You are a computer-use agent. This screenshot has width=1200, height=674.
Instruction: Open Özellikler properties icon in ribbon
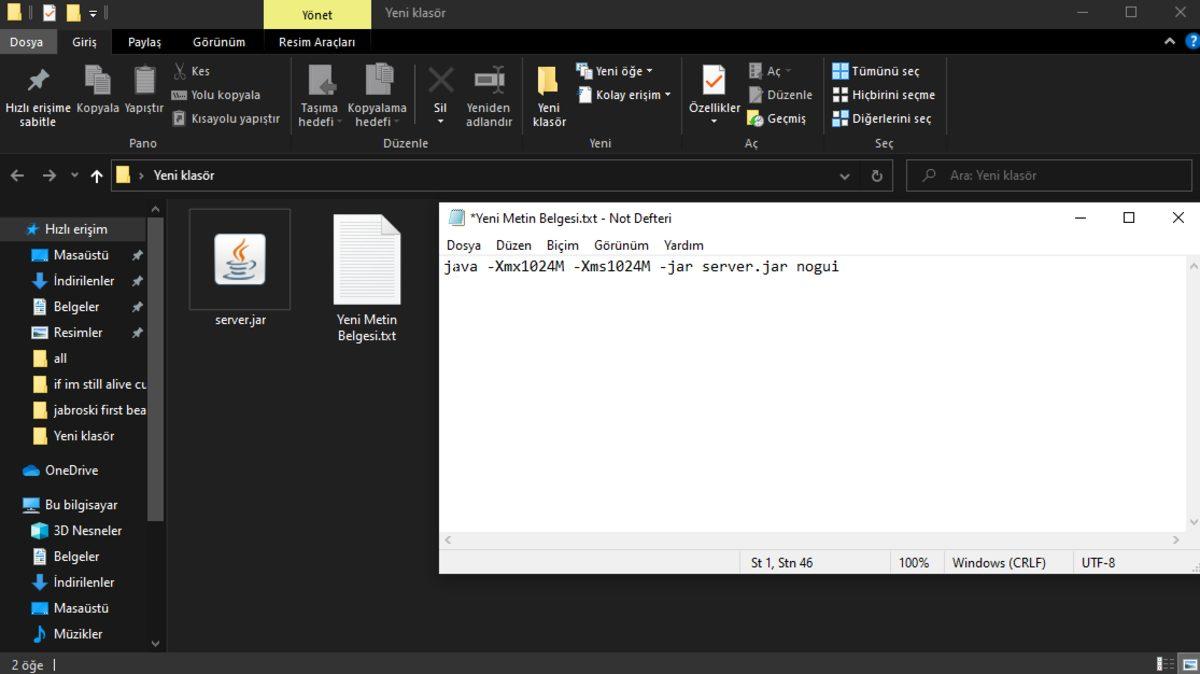coord(714,81)
